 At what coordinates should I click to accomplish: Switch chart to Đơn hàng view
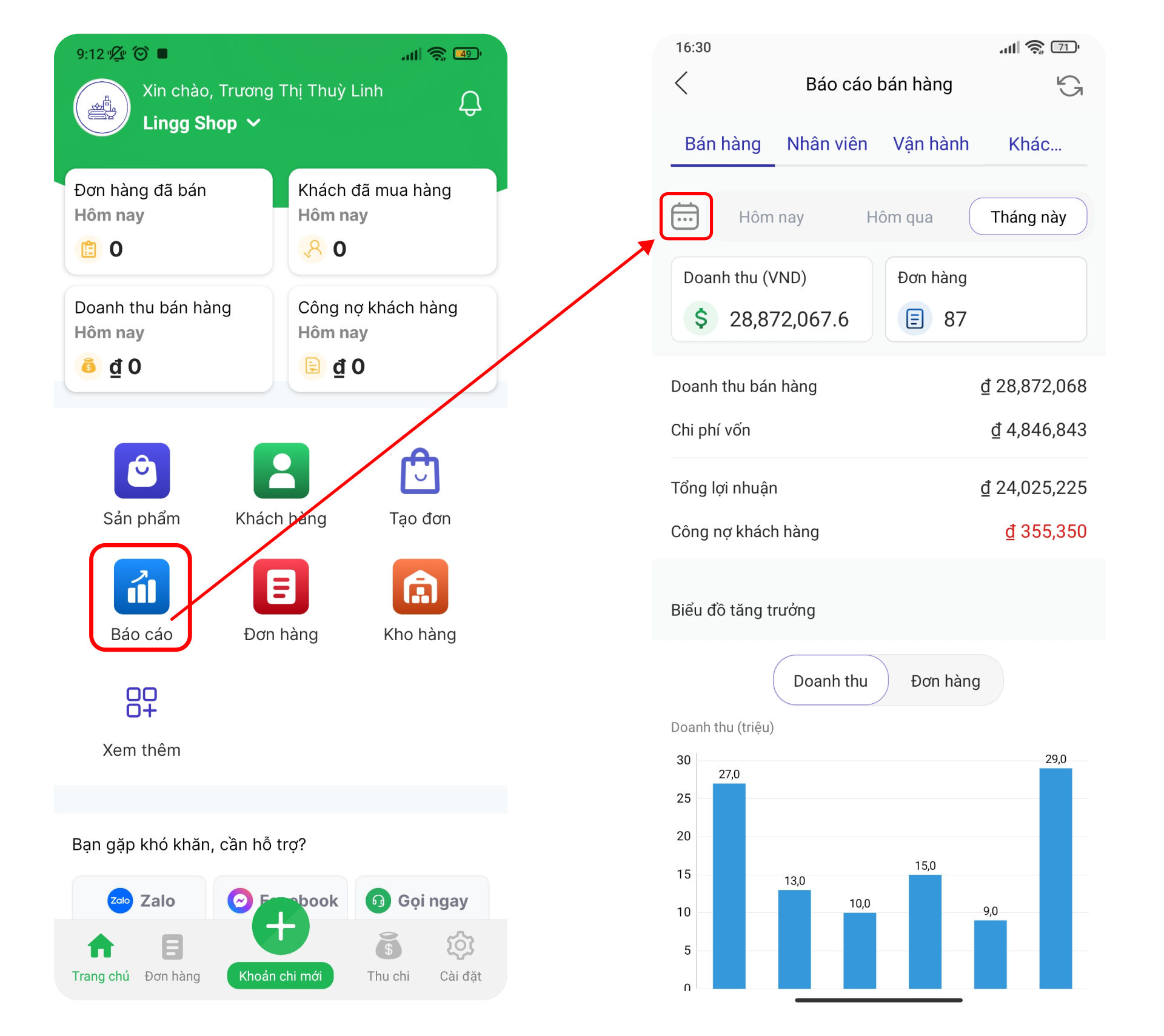945,681
